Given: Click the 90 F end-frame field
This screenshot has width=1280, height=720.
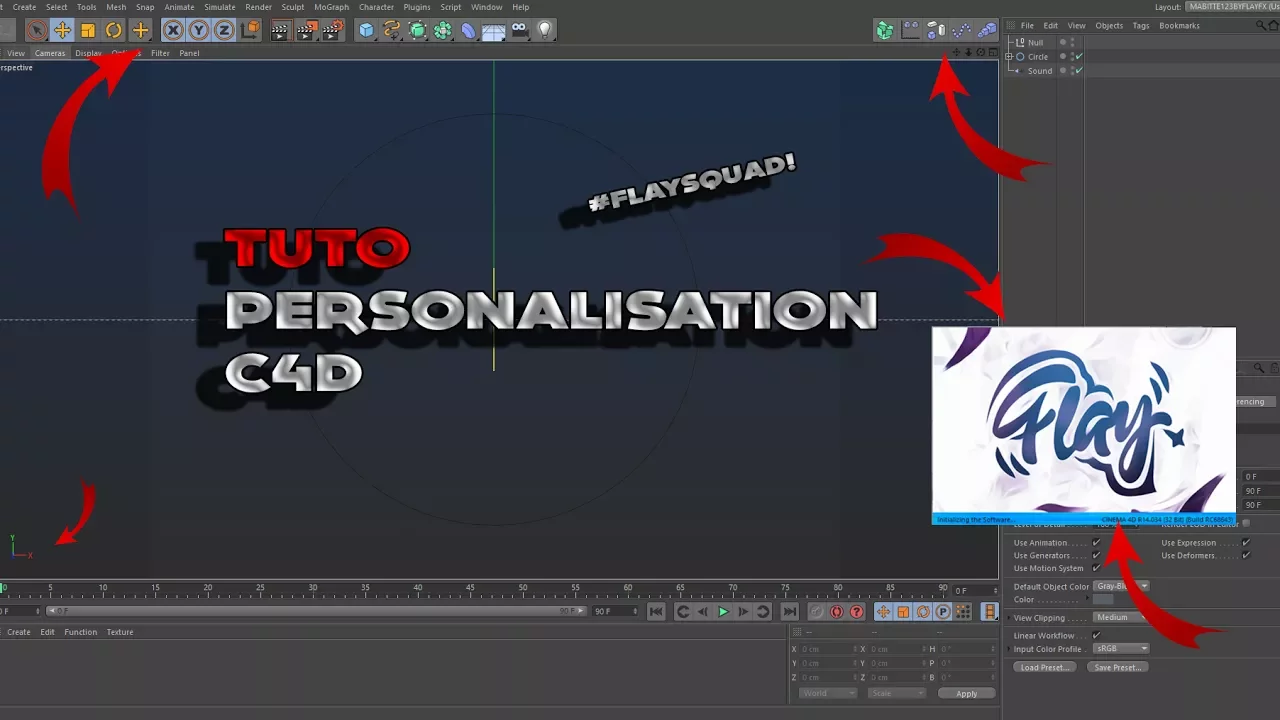Looking at the screenshot, I should (x=614, y=611).
